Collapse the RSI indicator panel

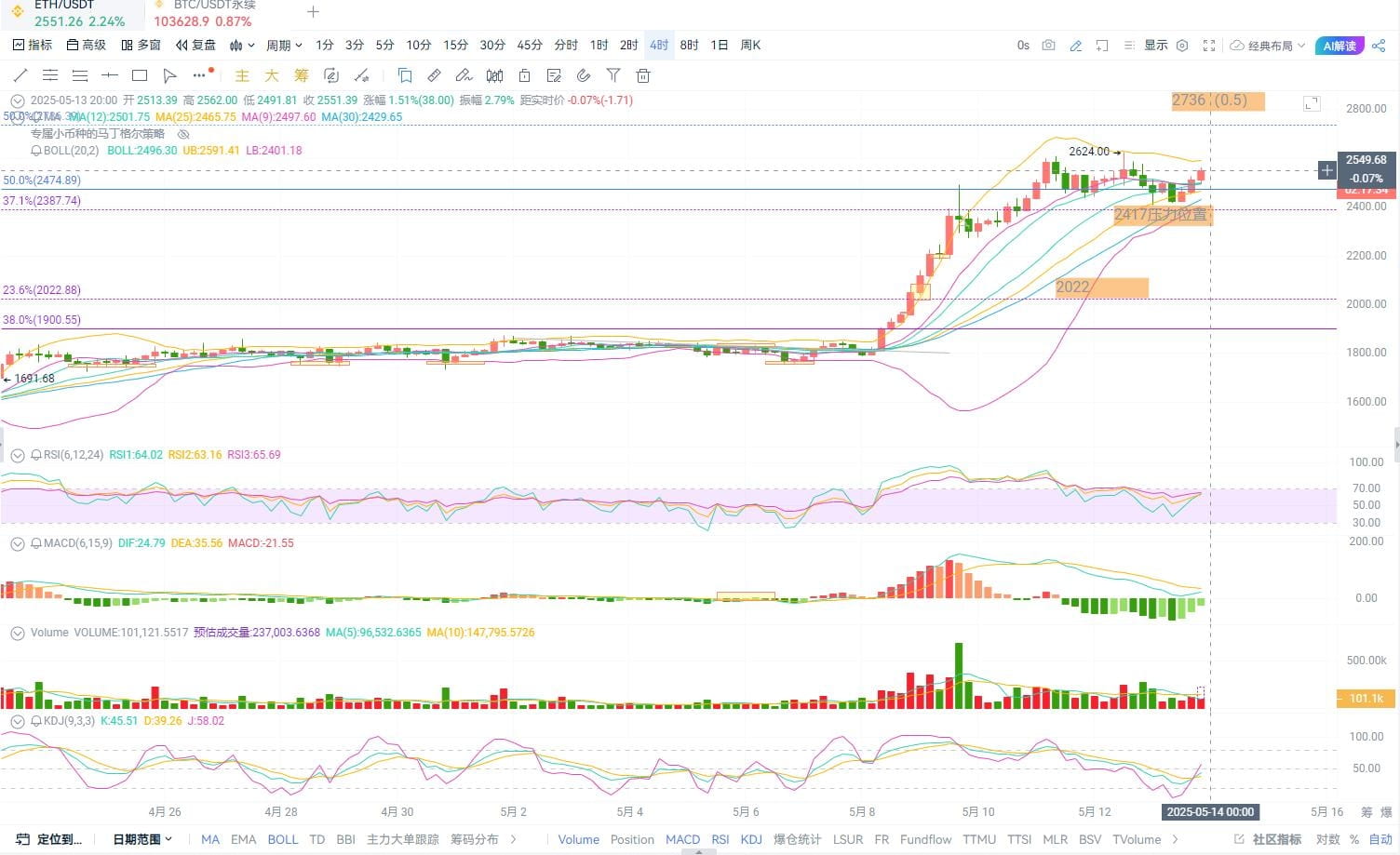click(x=17, y=455)
